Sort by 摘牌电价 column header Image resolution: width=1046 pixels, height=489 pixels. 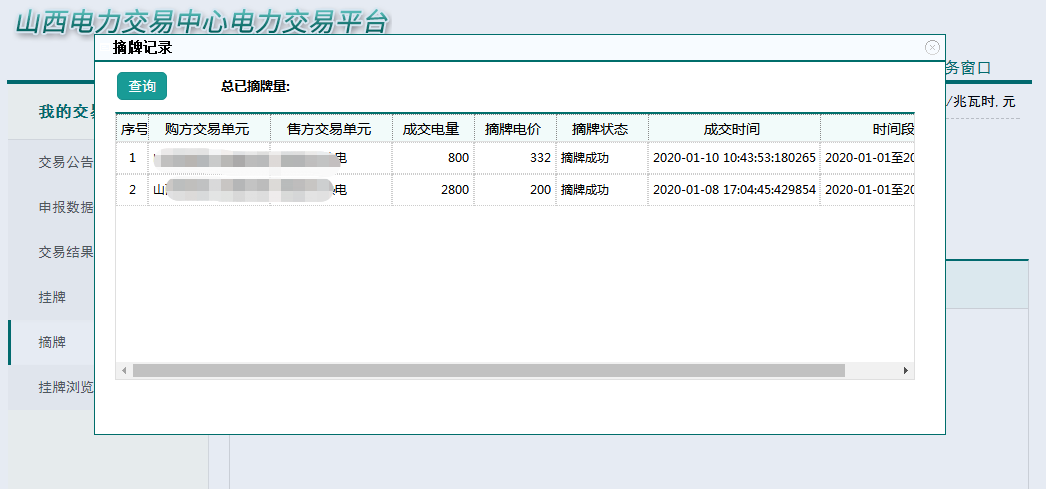513,129
